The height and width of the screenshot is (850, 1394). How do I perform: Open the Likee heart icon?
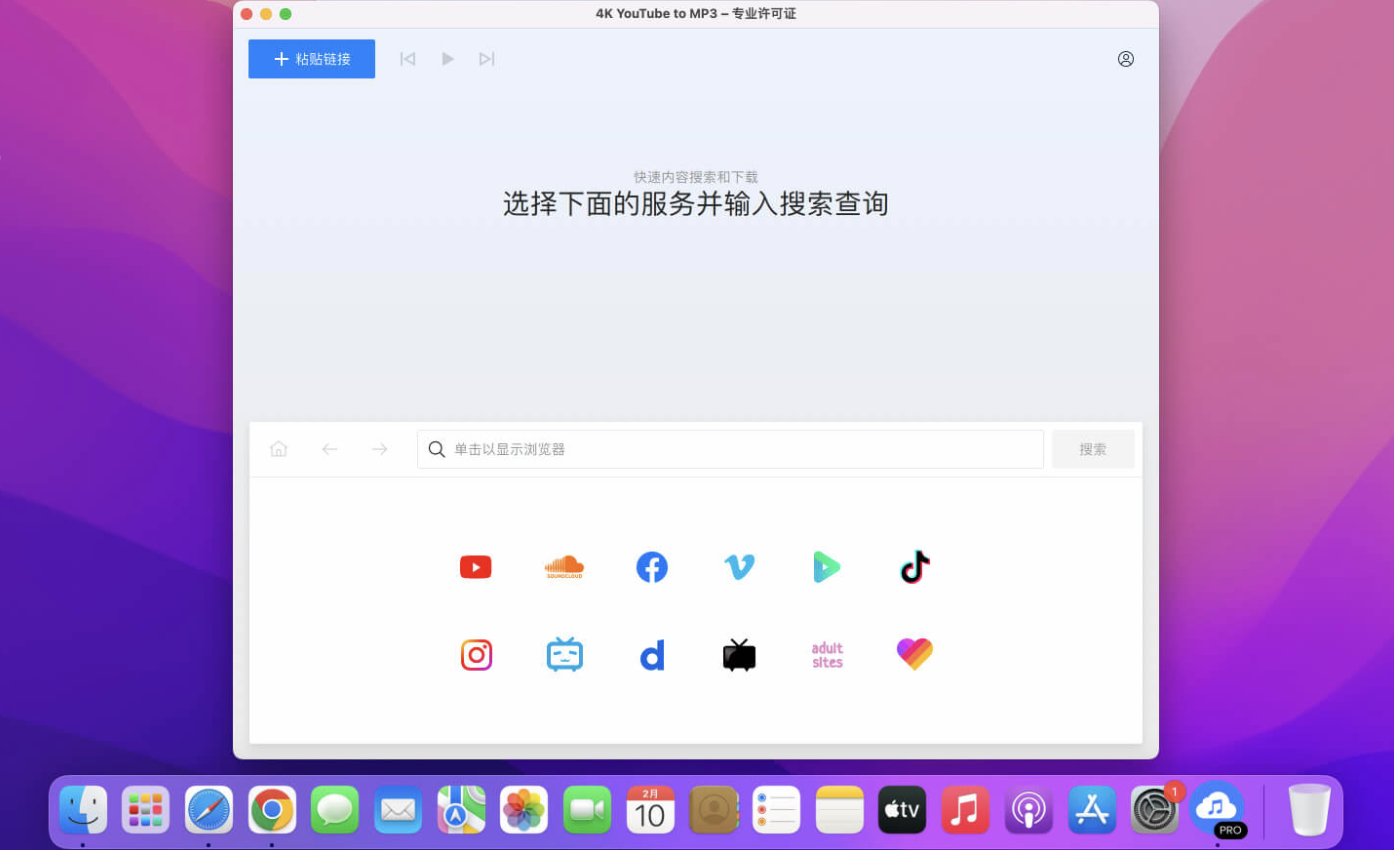click(x=914, y=654)
